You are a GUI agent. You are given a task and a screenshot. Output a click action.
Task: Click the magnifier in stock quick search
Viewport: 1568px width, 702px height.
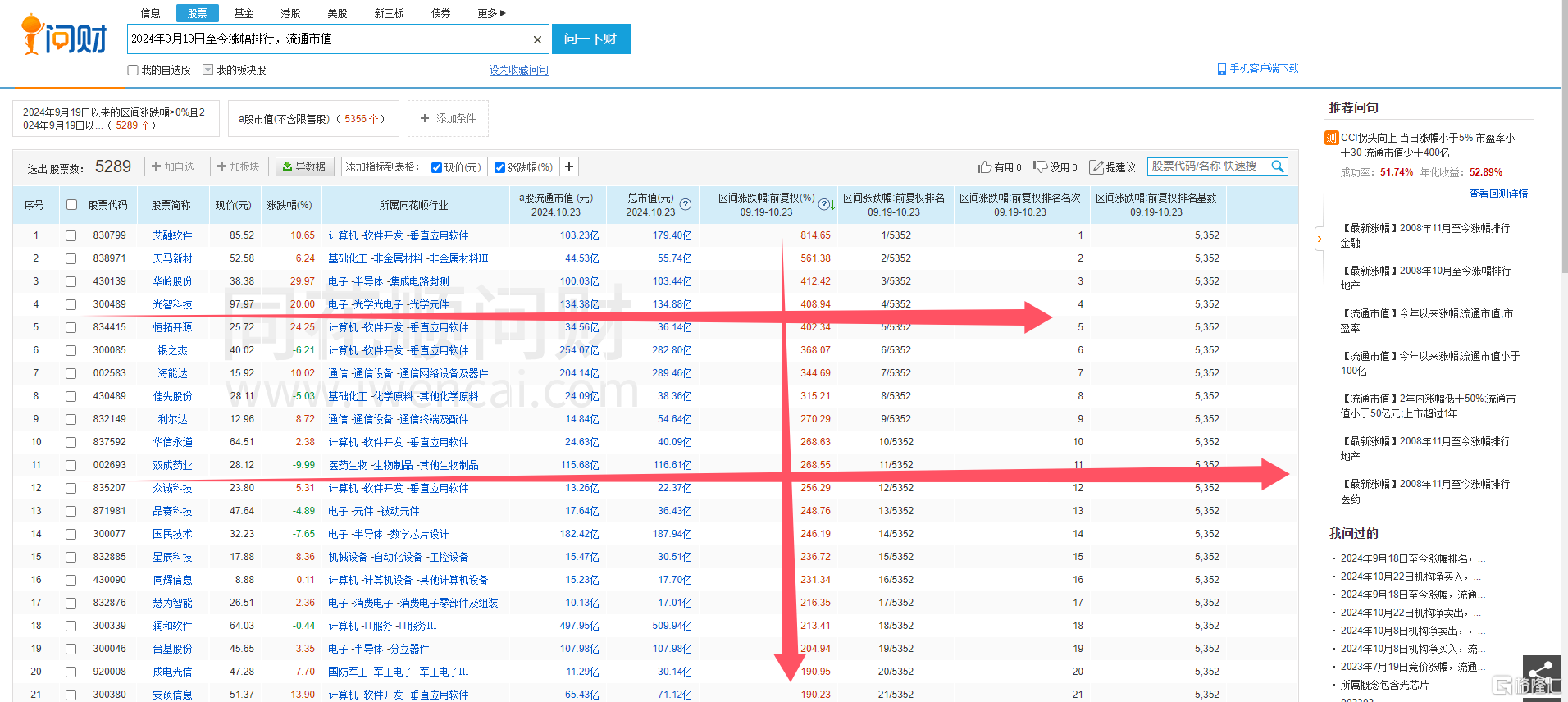pos(1277,166)
